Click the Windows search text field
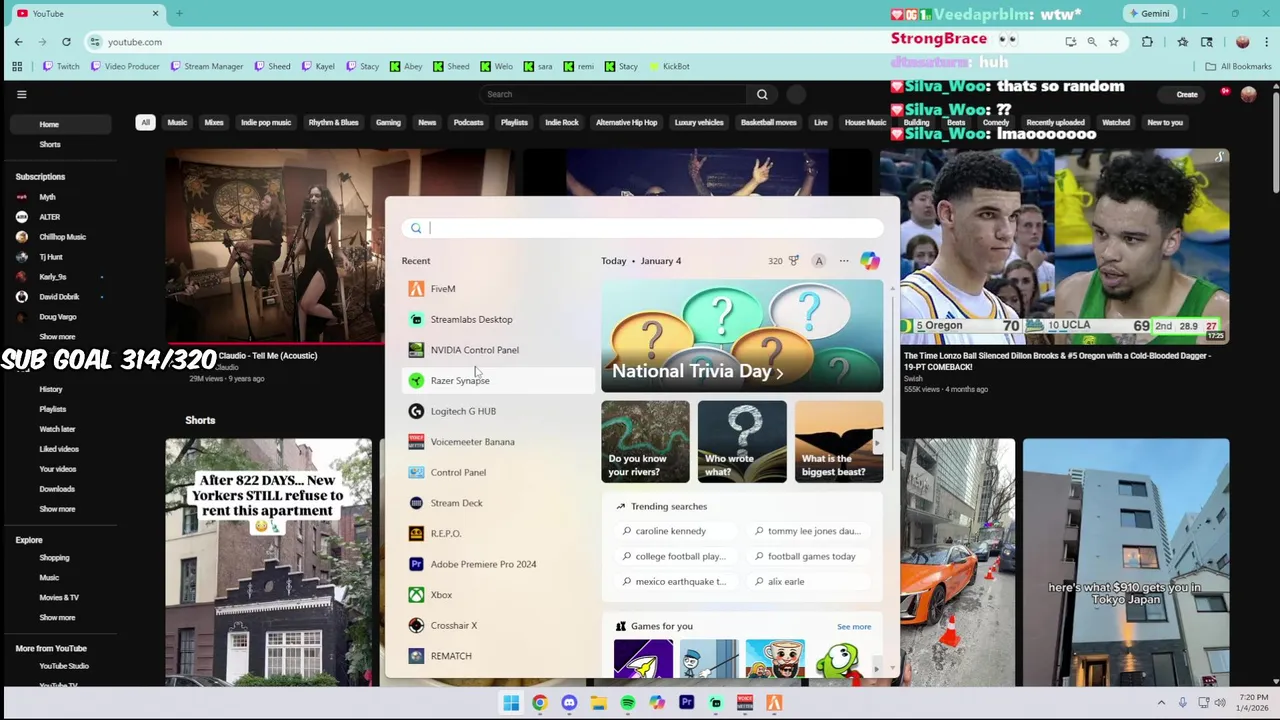Screen dimensions: 1280x720 tap(643, 228)
